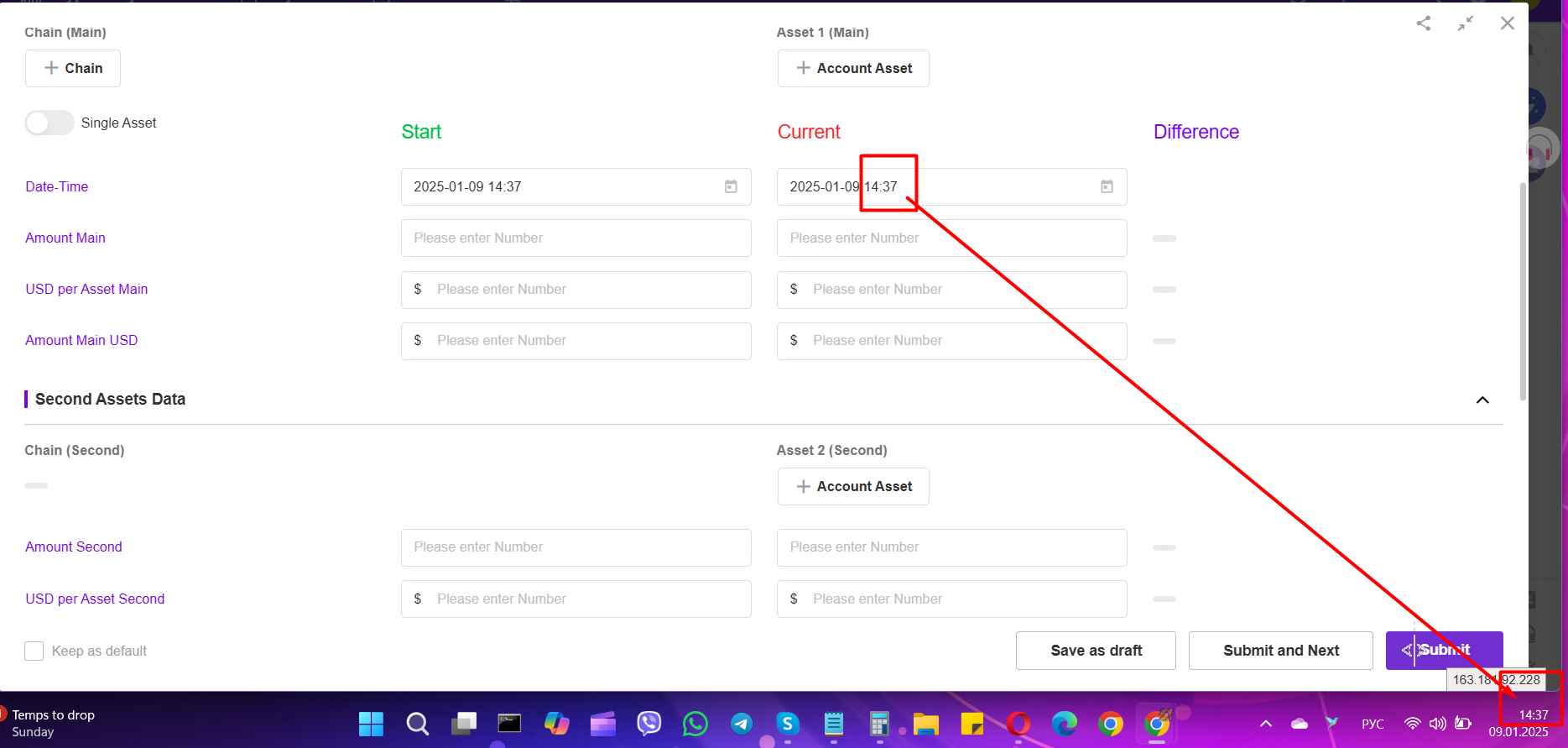Open the Wi-Fi network tray icon
Image resolution: width=1568 pixels, height=748 pixels.
point(1413,724)
